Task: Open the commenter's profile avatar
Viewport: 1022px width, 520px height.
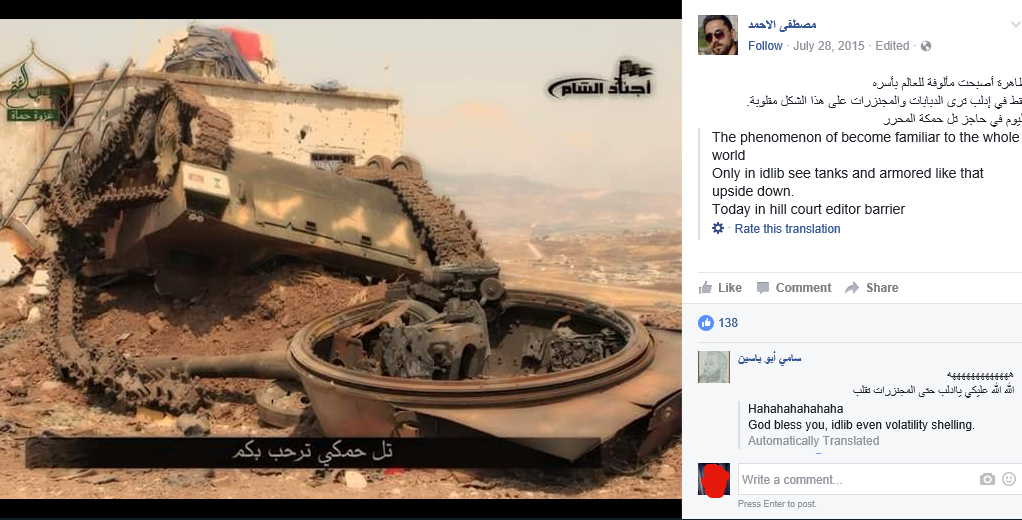Action: point(714,367)
